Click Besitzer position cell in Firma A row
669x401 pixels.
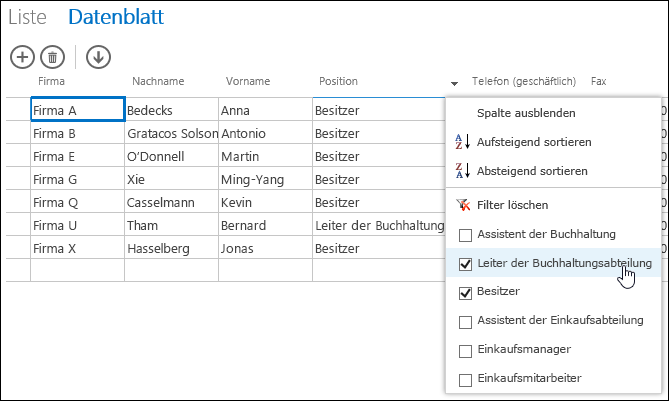tap(379, 109)
